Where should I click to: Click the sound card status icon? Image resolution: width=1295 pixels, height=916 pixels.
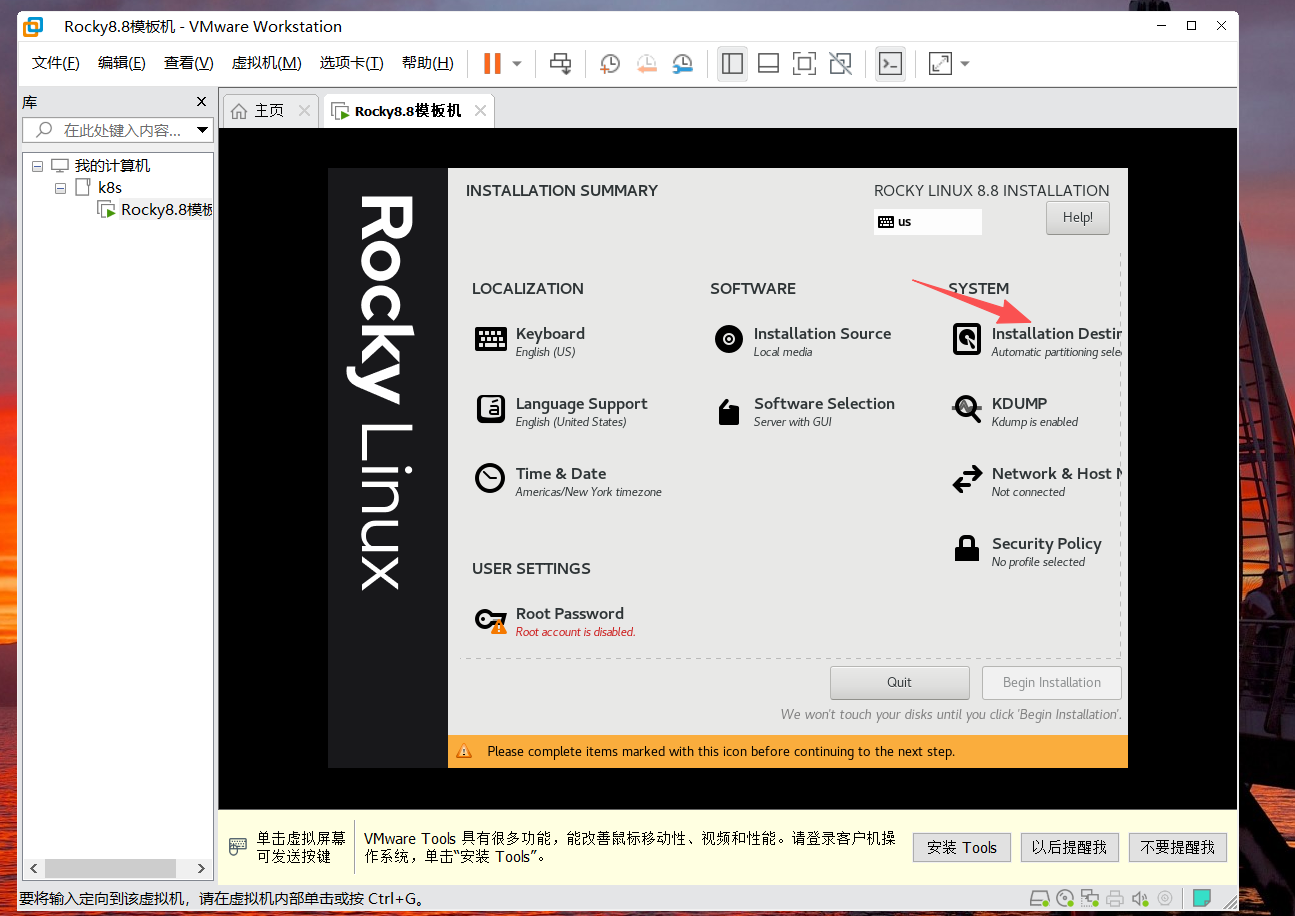1140,898
